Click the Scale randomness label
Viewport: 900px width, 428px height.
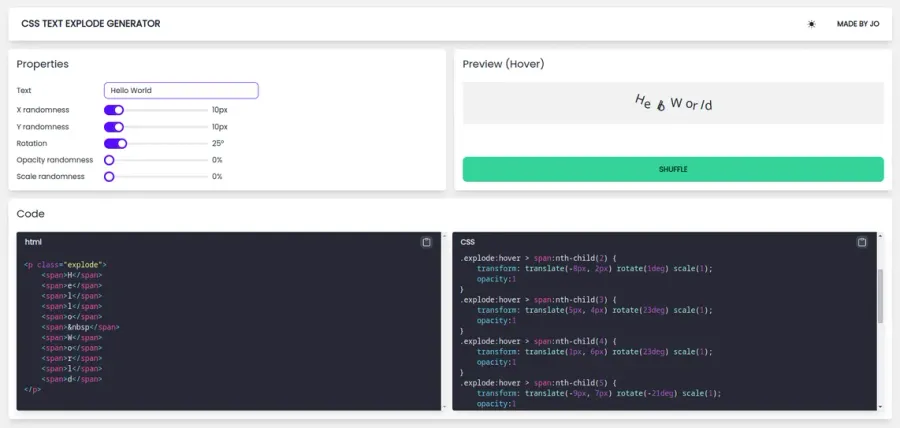[51, 177]
